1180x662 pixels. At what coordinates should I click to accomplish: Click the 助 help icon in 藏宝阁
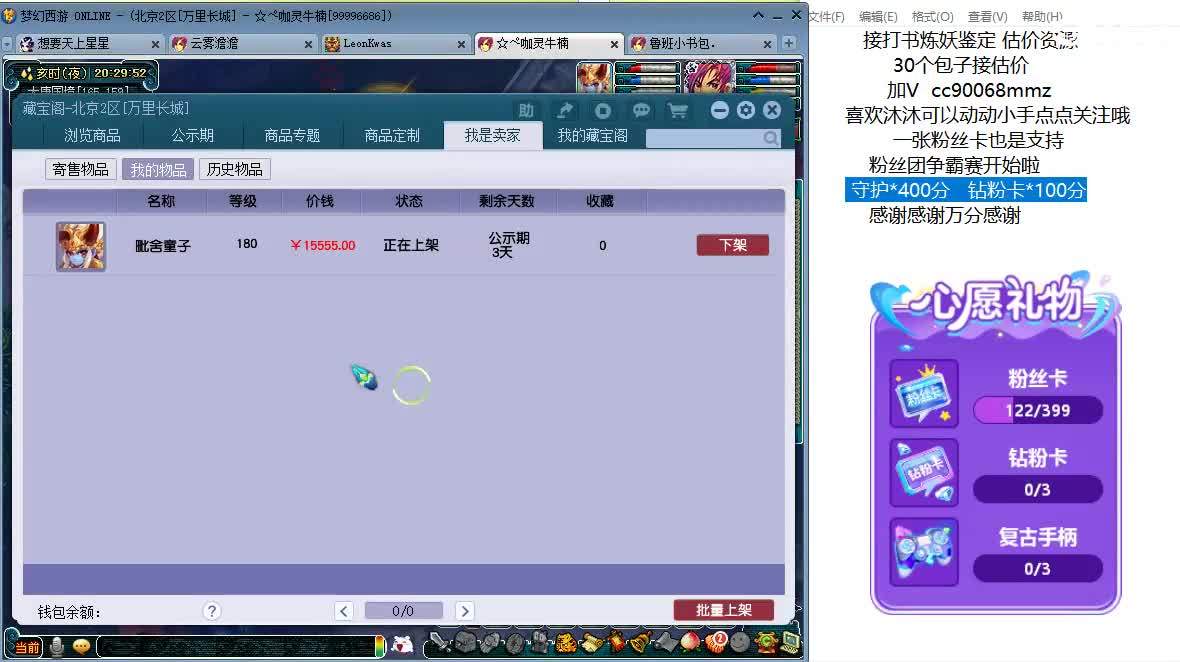526,111
